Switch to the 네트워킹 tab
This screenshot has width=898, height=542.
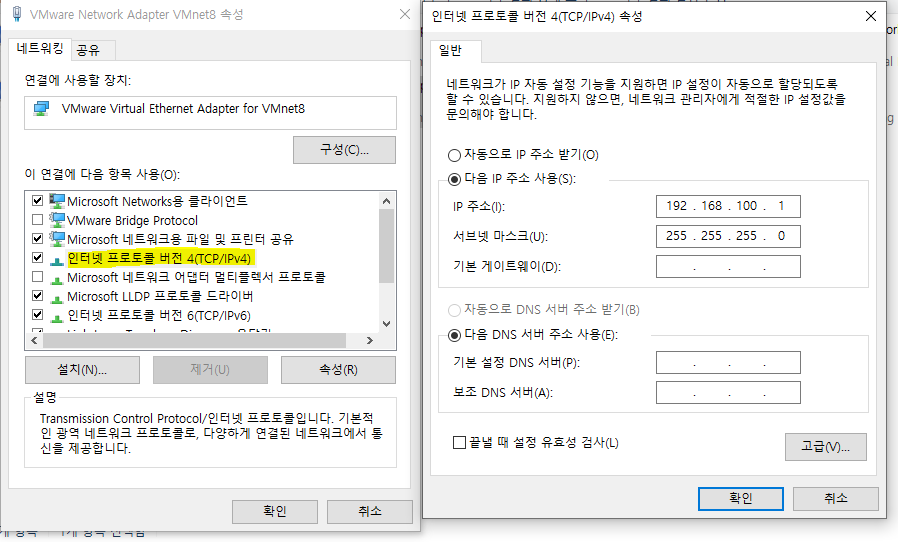coord(40,49)
